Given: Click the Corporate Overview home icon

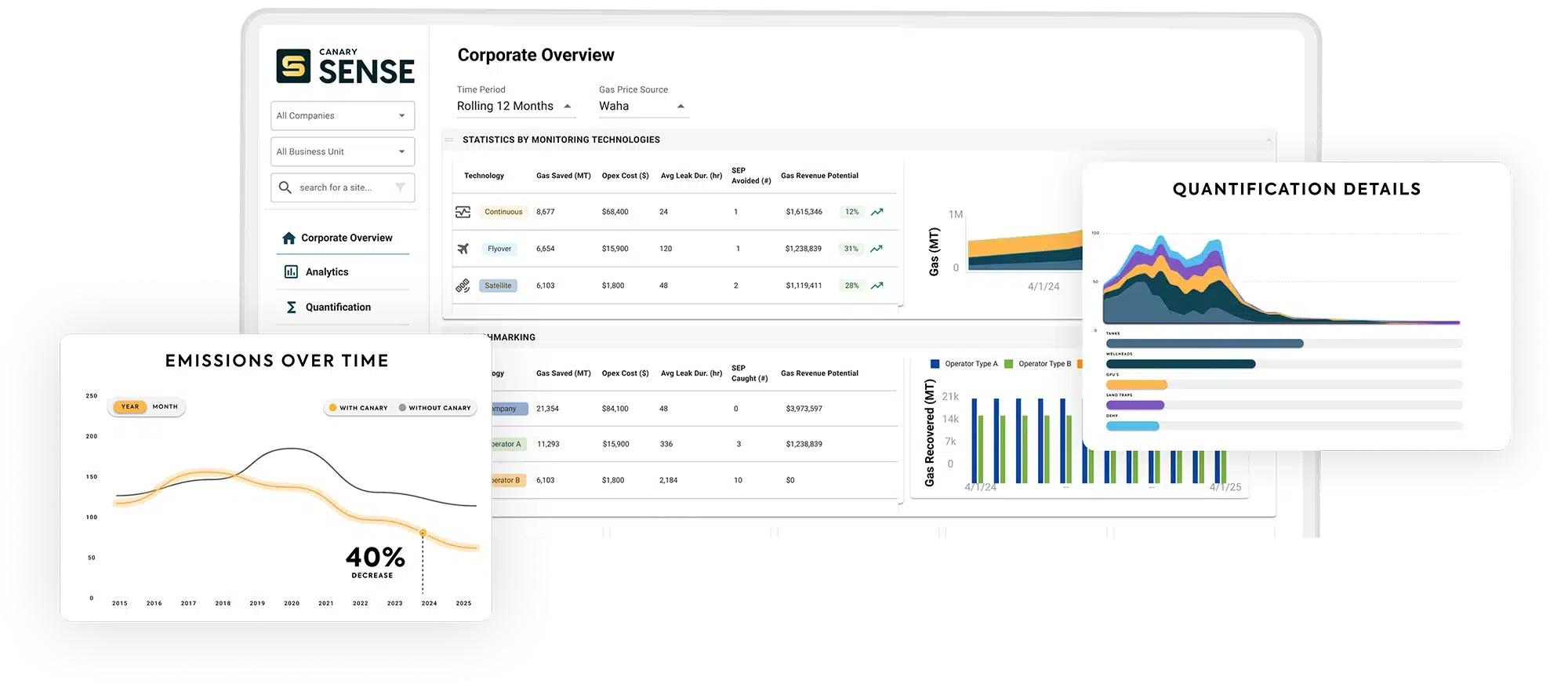Looking at the screenshot, I should [289, 238].
